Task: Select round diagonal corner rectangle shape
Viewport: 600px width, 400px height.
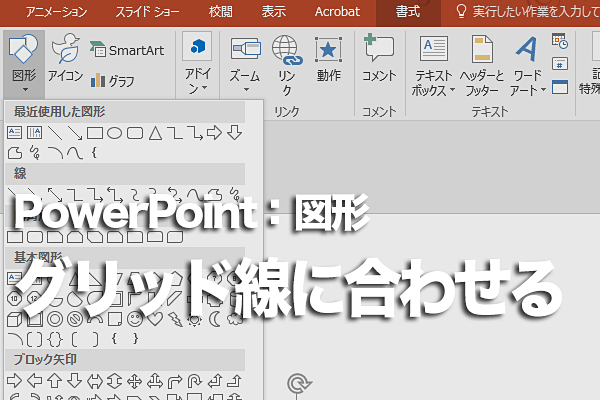Action: [x=174, y=237]
